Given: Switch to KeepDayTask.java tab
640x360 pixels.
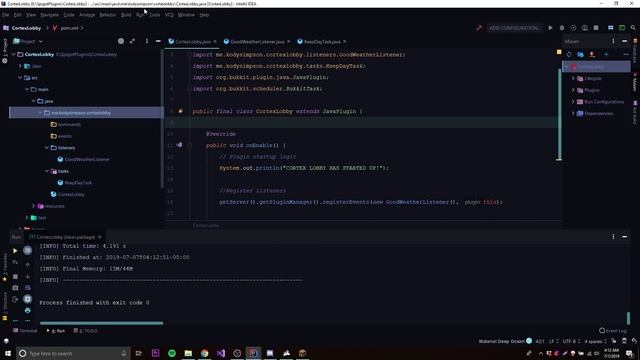Looking at the screenshot, I should (322, 42).
